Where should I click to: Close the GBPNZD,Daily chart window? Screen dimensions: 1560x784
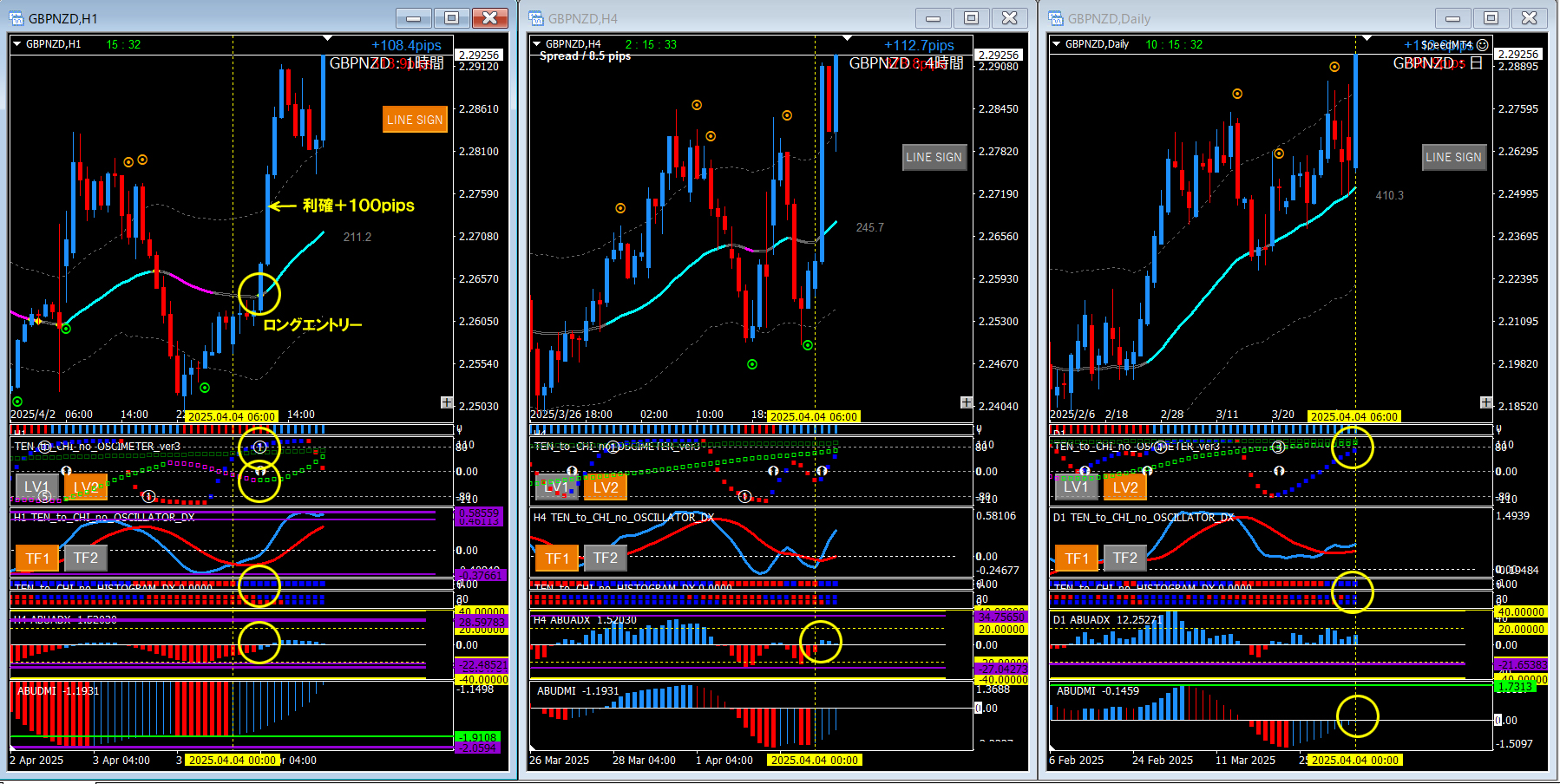[1530, 18]
